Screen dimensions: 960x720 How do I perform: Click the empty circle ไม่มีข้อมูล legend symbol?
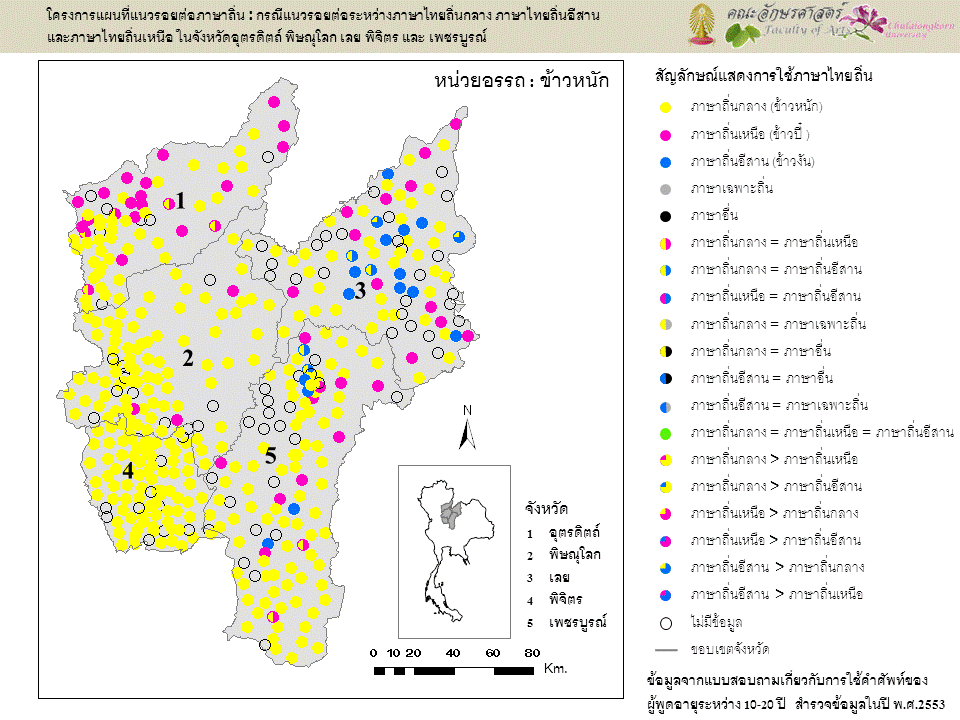pos(664,622)
